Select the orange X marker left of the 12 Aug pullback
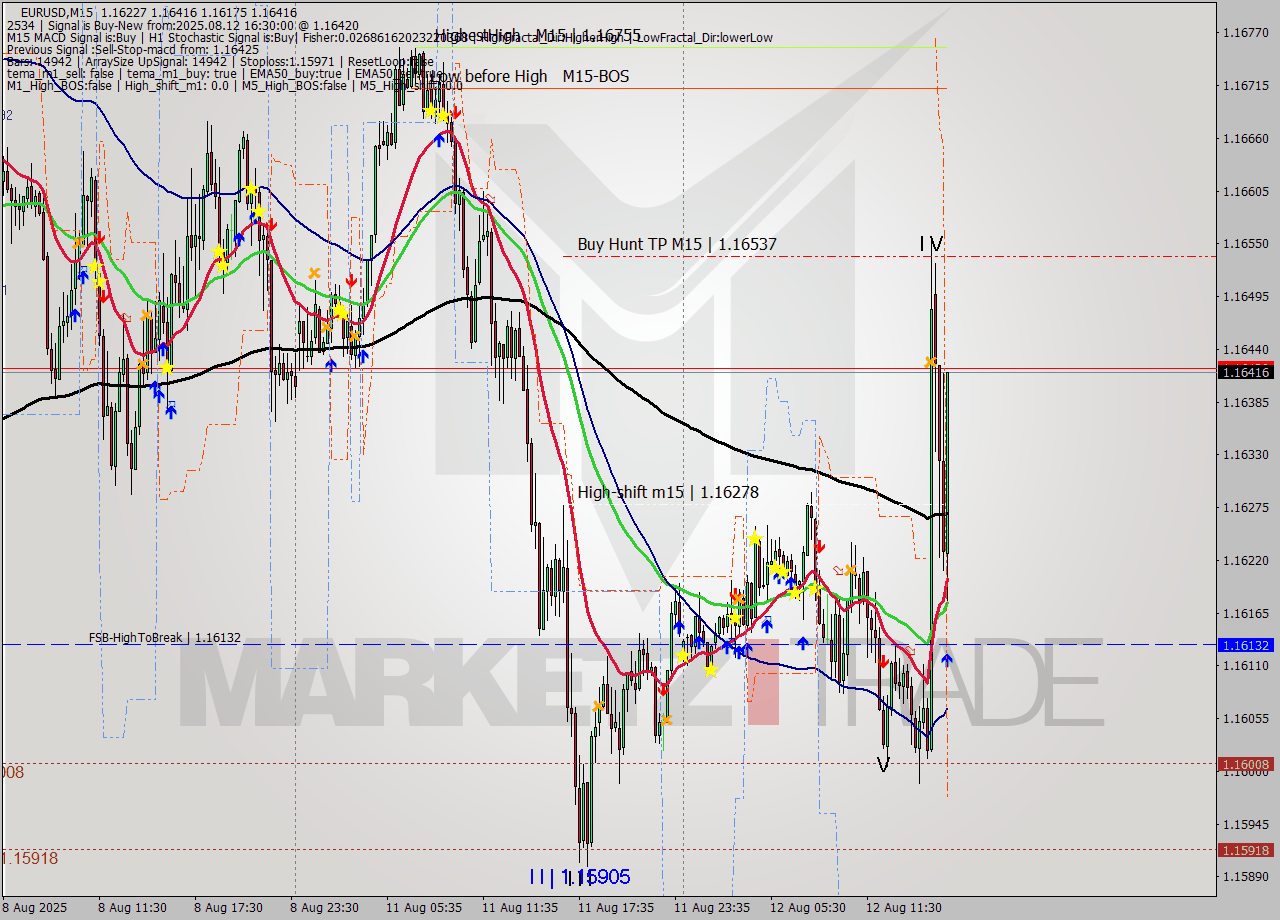Image resolution: width=1280 pixels, height=920 pixels. point(850,570)
